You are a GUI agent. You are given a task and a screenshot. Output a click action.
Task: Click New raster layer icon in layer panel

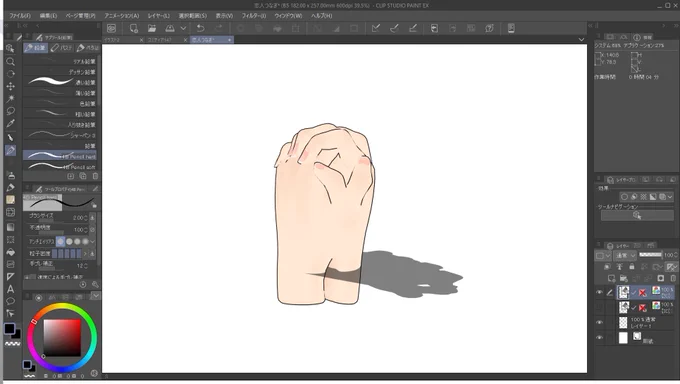[x=611, y=278]
